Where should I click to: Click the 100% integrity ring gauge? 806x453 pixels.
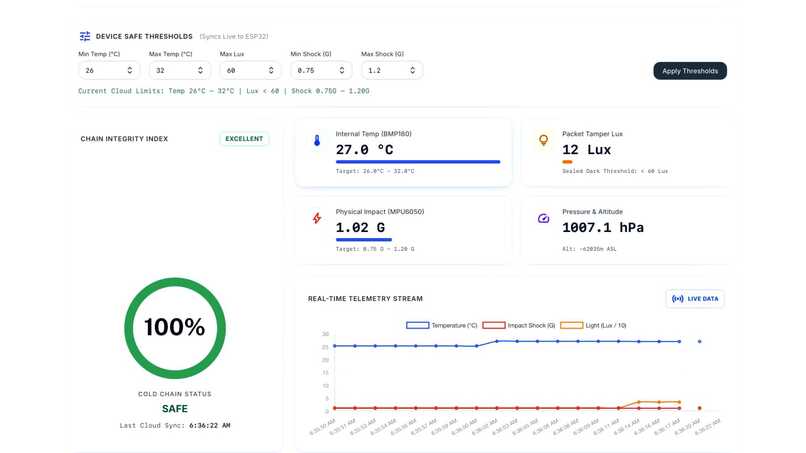175,328
